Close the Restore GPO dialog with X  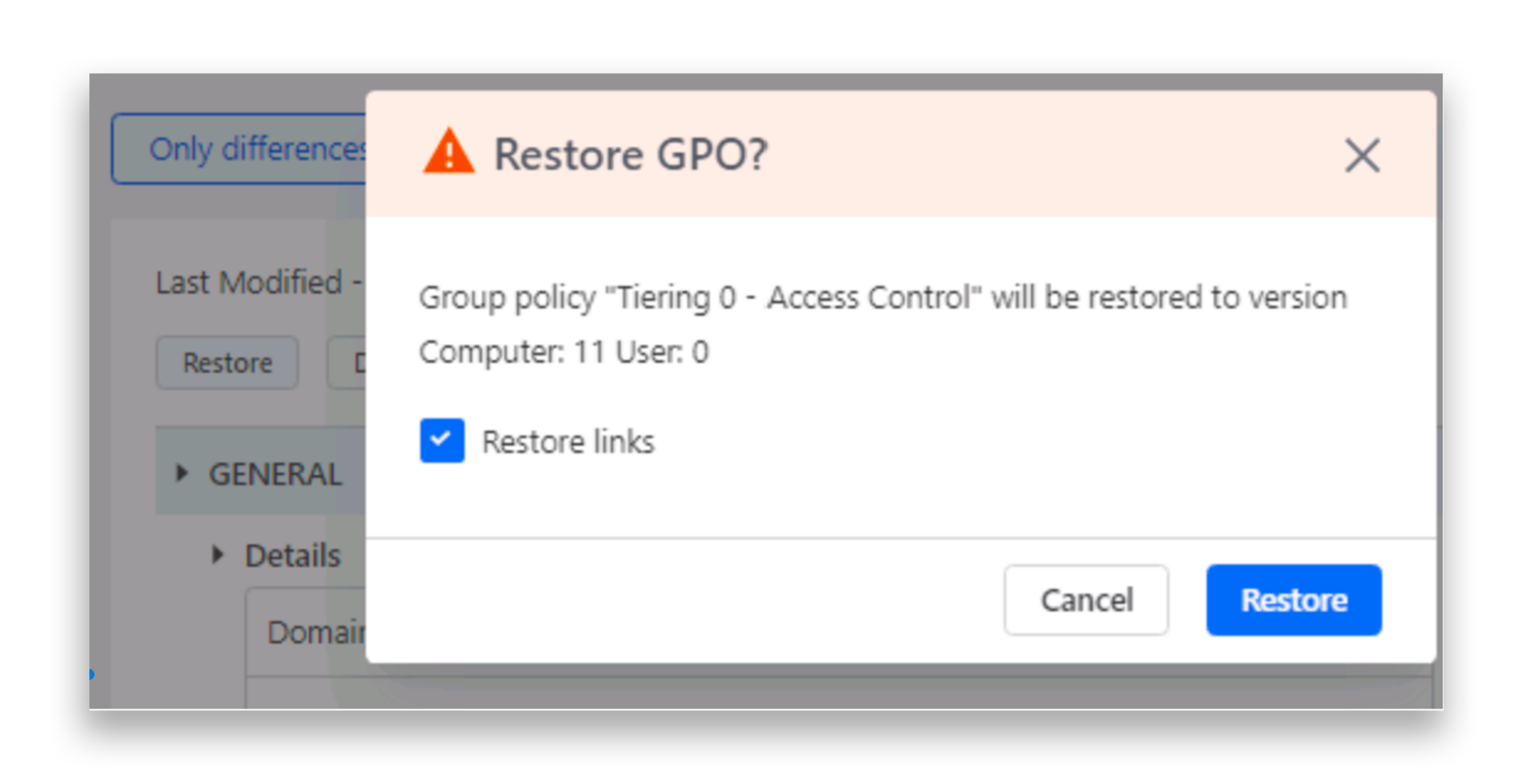coord(1361,155)
